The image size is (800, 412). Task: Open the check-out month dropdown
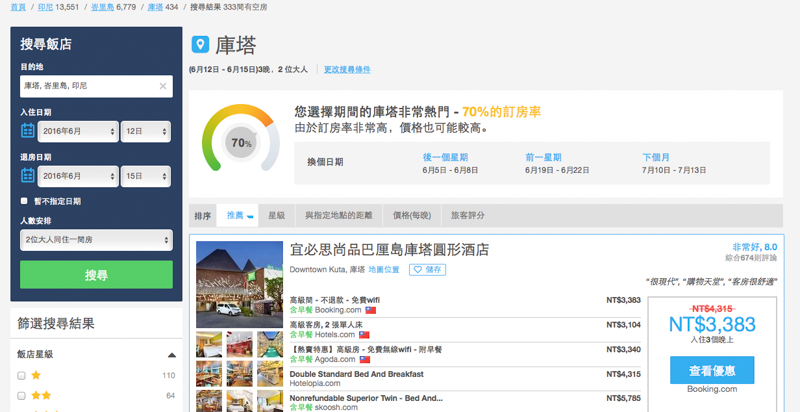78,176
